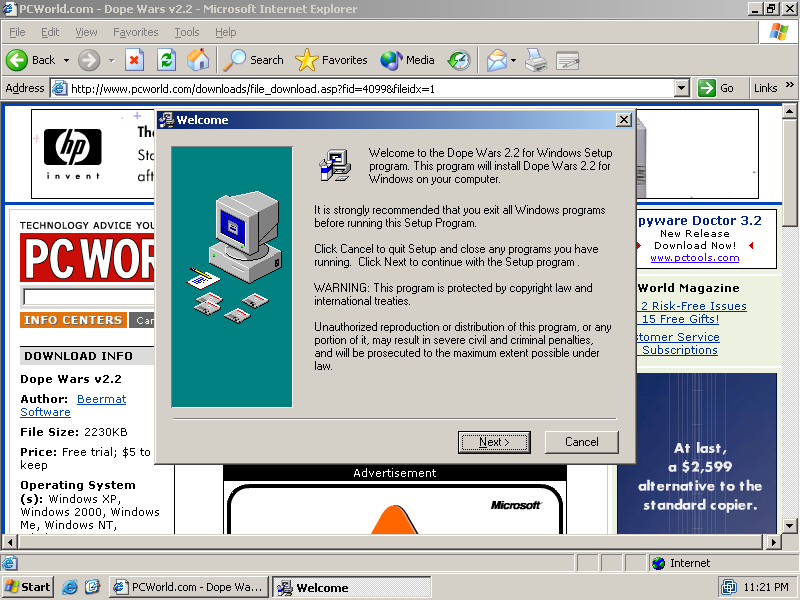800x600 pixels.
Task: Click the horizontal scrollbar right arrow
Action: tap(773, 542)
